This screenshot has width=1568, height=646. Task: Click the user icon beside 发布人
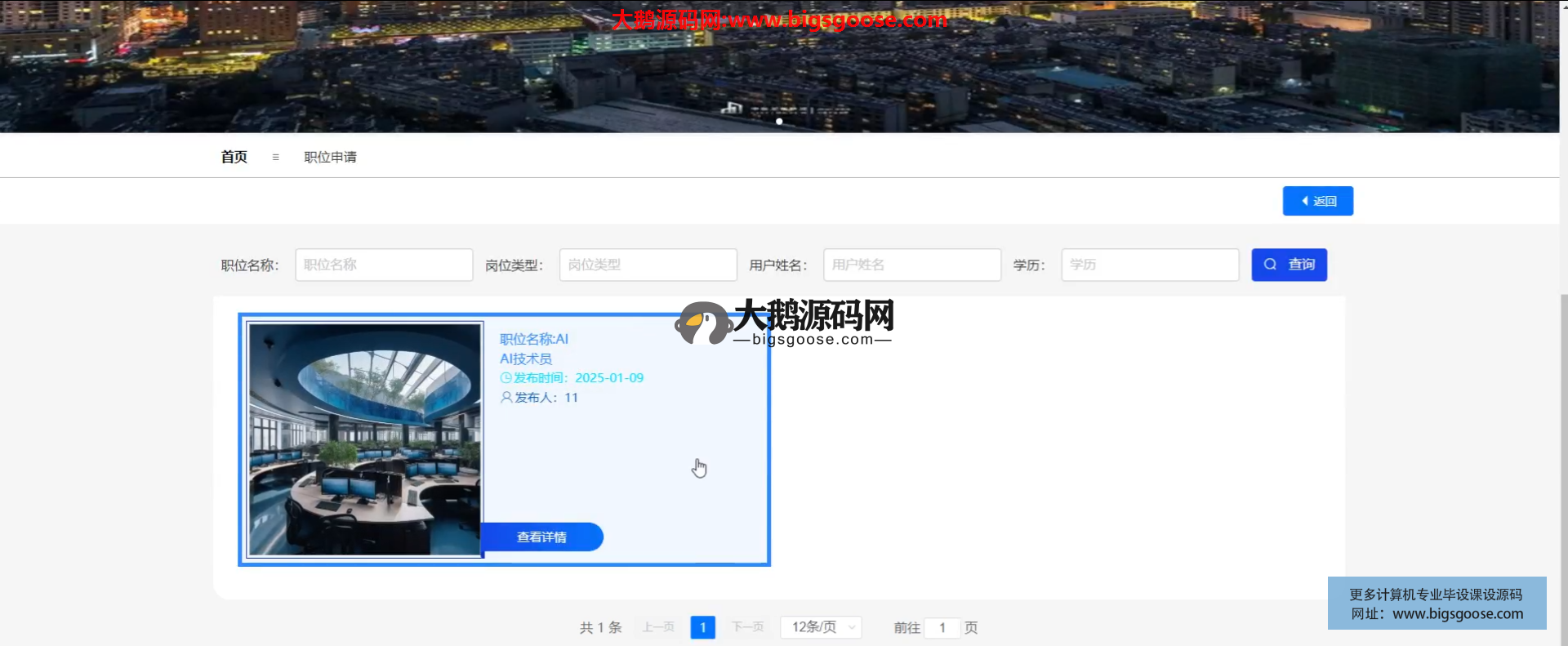(506, 398)
